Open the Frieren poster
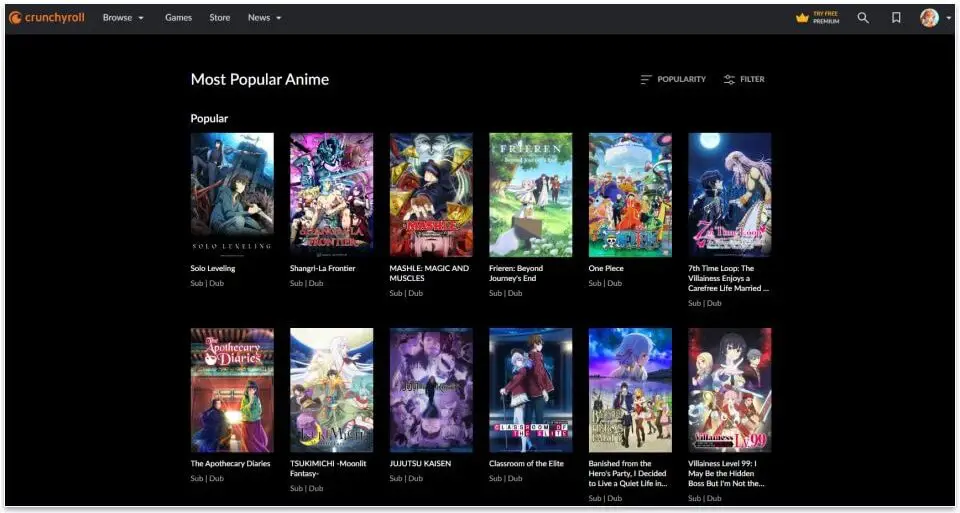This screenshot has height=513, width=960. pyautogui.click(x=531, y=195)
